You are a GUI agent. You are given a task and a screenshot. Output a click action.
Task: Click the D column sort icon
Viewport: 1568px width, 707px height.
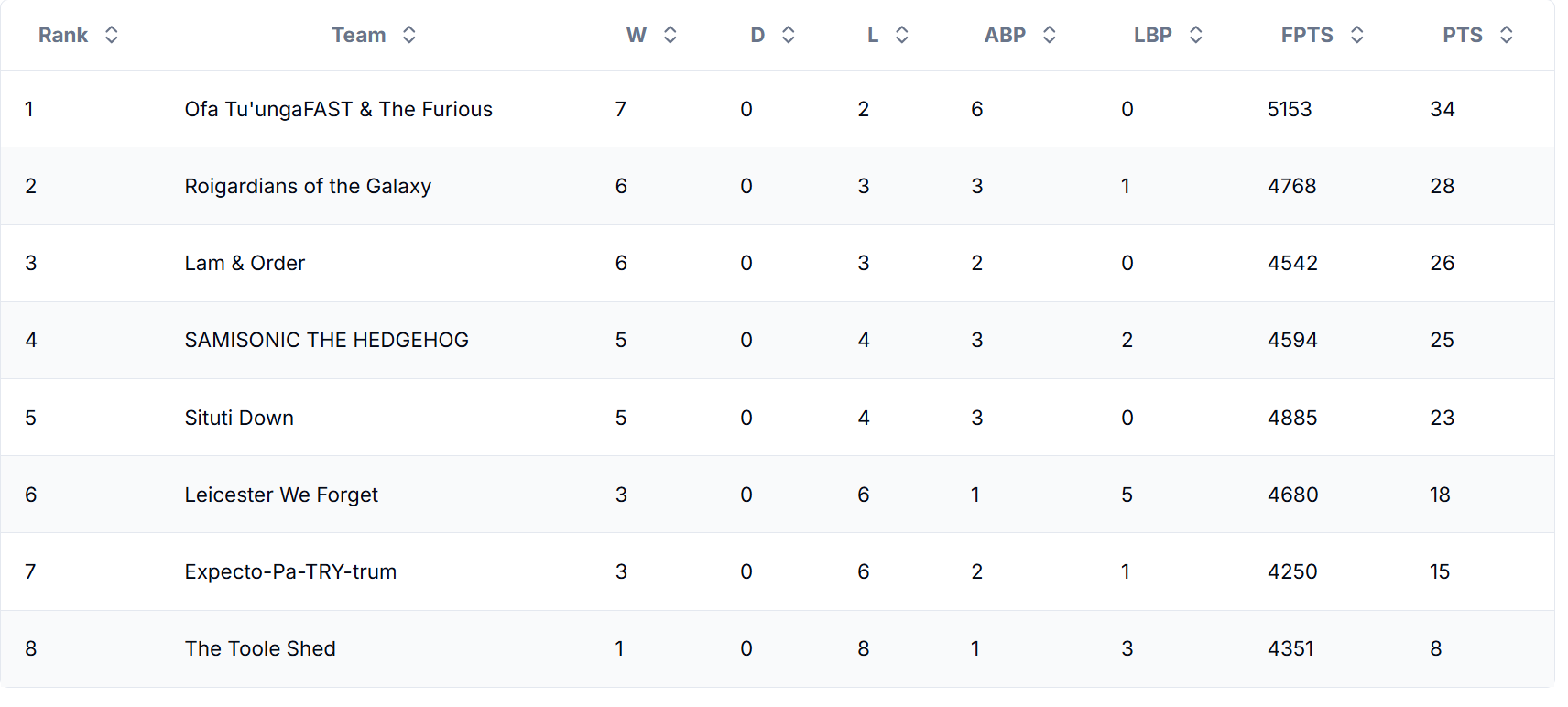click(x=789, y=35)
